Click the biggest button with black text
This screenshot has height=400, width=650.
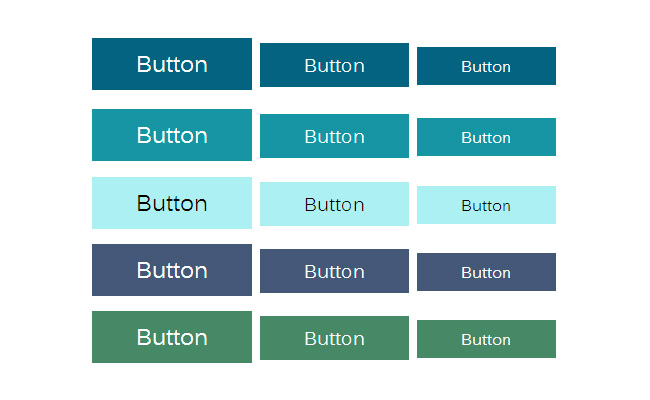pos(172,203)
